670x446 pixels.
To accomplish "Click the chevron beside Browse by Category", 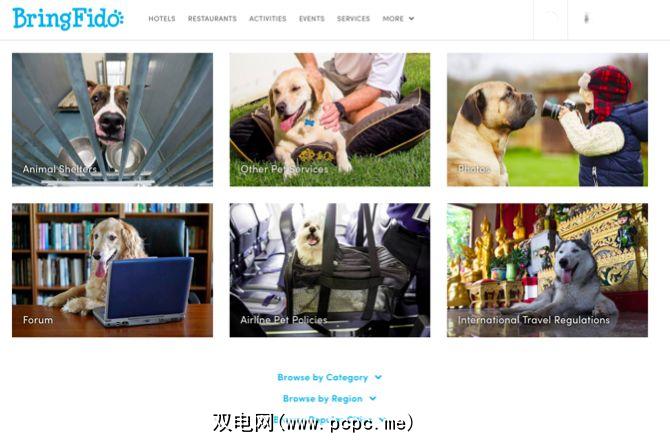I will (x=378, y=377).
